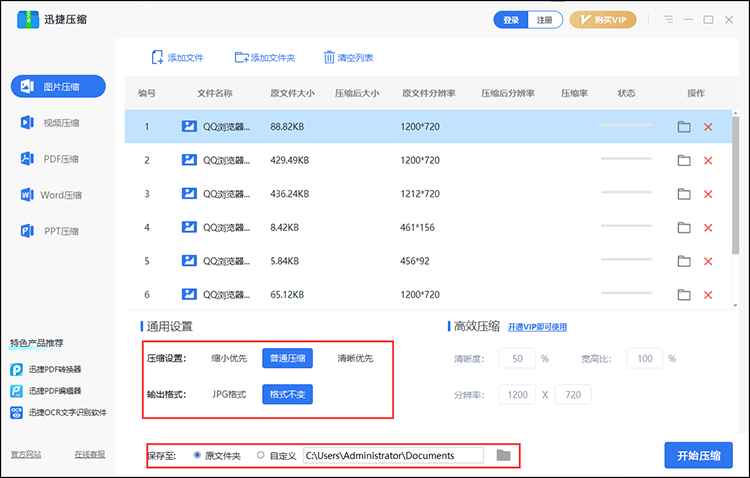Click the save path input field
Viewport: 750px width, 478px height.
pyautogui.click(x=394, y=456)
